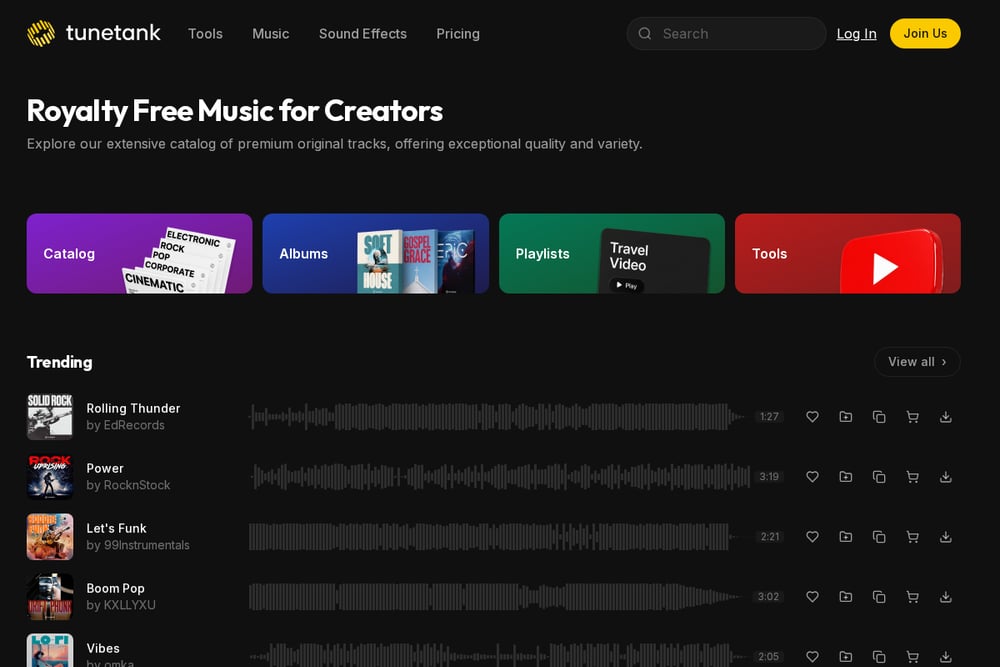Add Rolling Thunder to cart
Screen dimensions: 1000x667
pos(913,417)
